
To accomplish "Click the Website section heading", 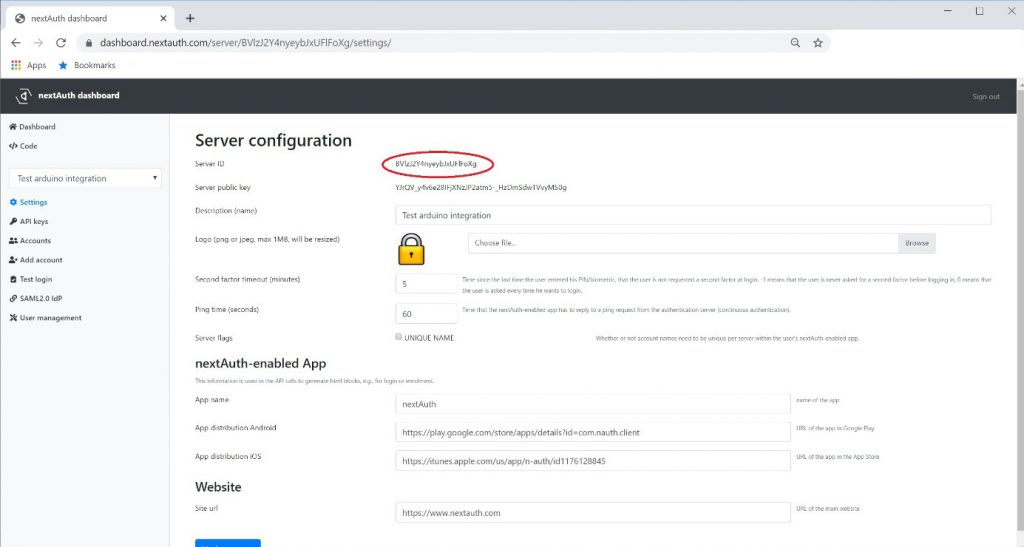I will (218, 487).
